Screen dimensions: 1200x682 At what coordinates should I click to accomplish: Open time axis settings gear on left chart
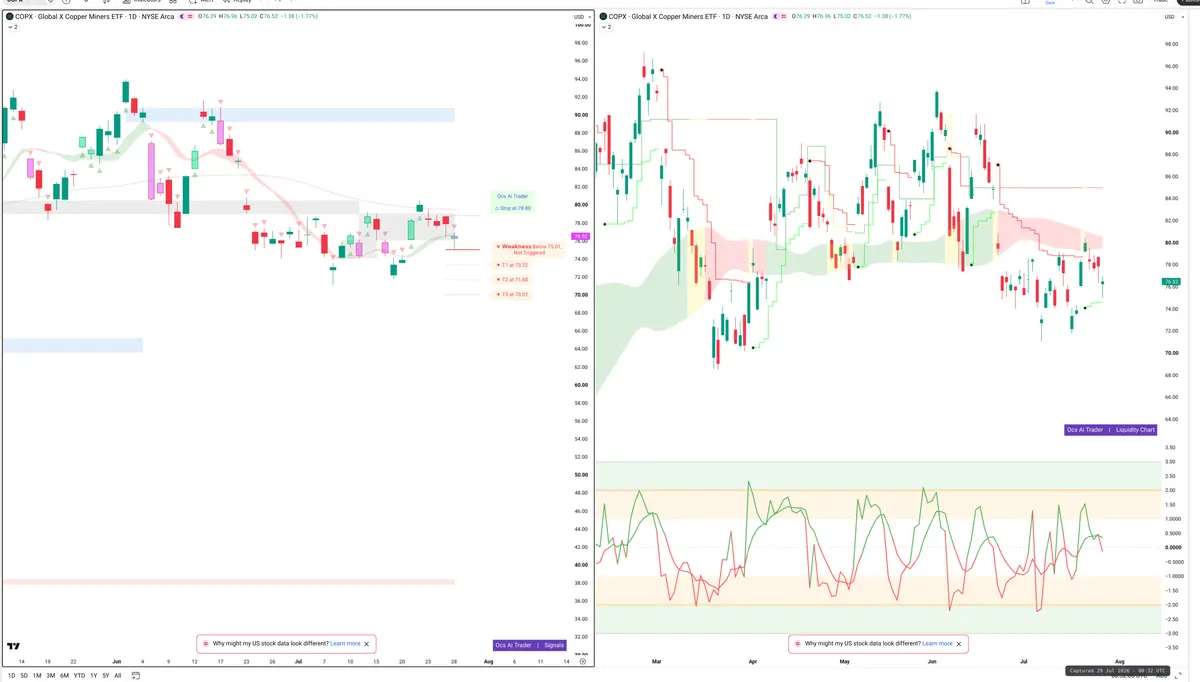click(x=583, y=661)
